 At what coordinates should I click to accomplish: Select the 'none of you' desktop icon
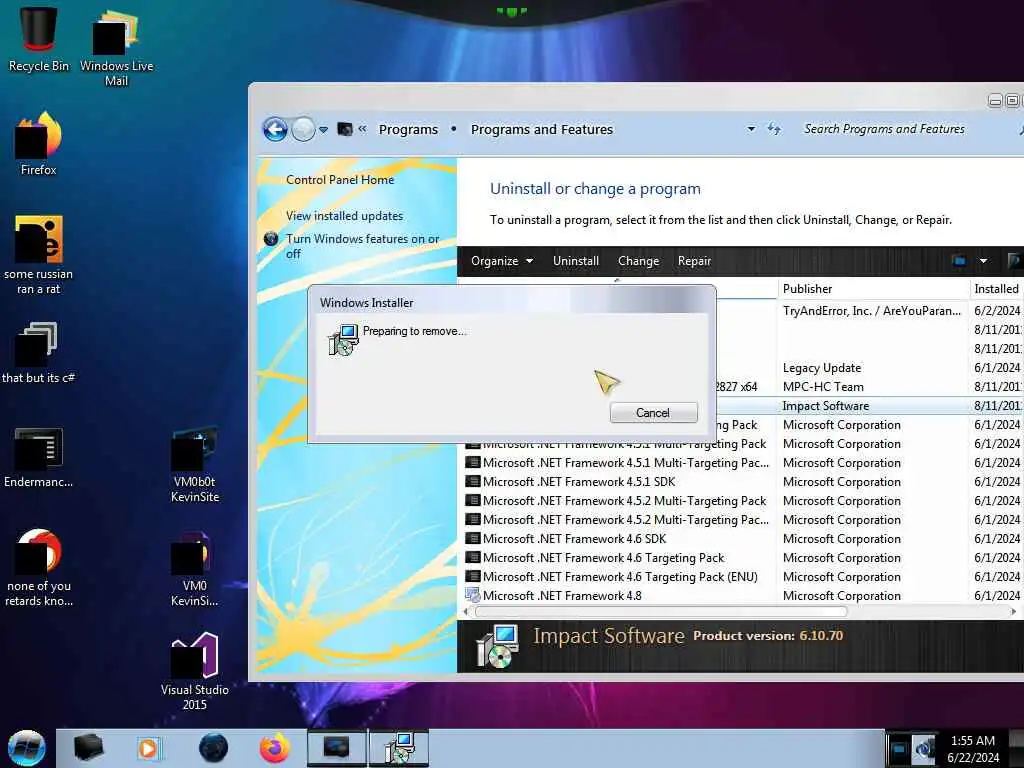39,568
